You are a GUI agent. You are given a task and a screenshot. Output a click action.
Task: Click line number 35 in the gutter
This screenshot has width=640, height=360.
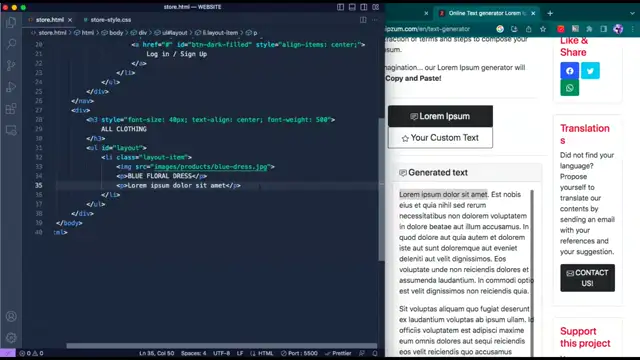(38, 185)
